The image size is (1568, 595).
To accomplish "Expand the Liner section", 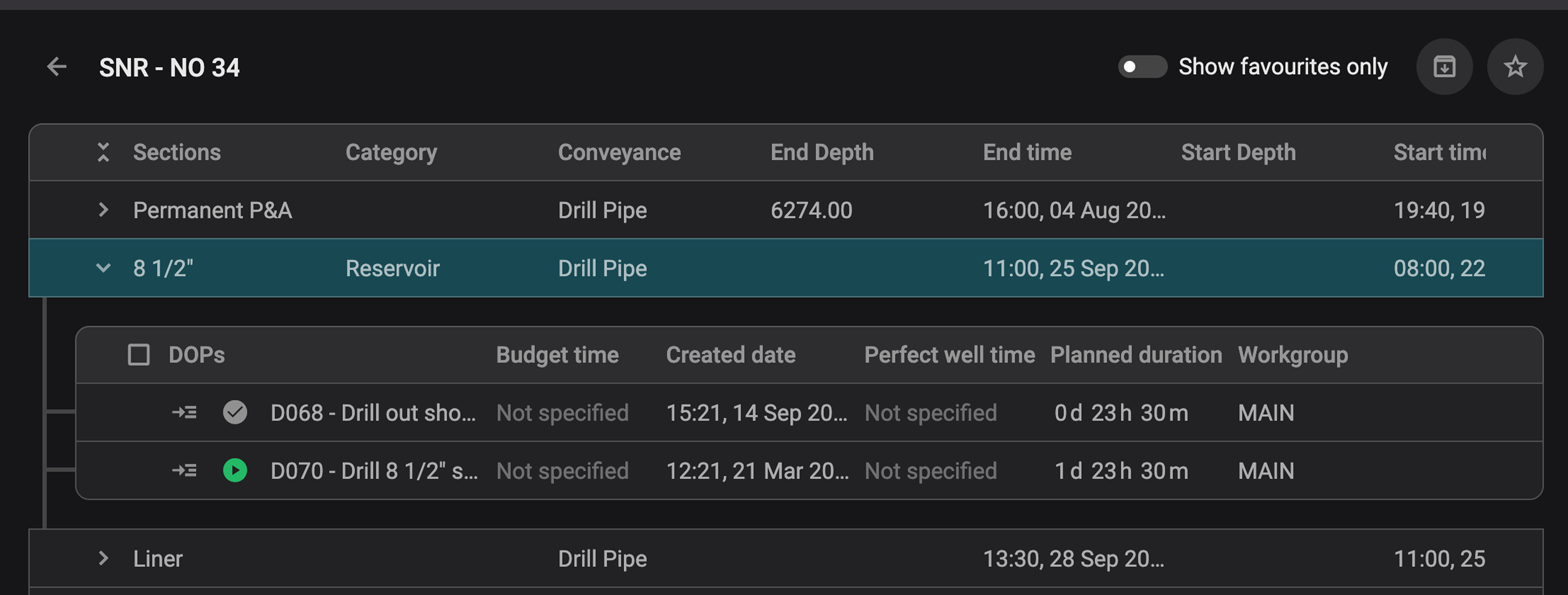I will (103, 559).
